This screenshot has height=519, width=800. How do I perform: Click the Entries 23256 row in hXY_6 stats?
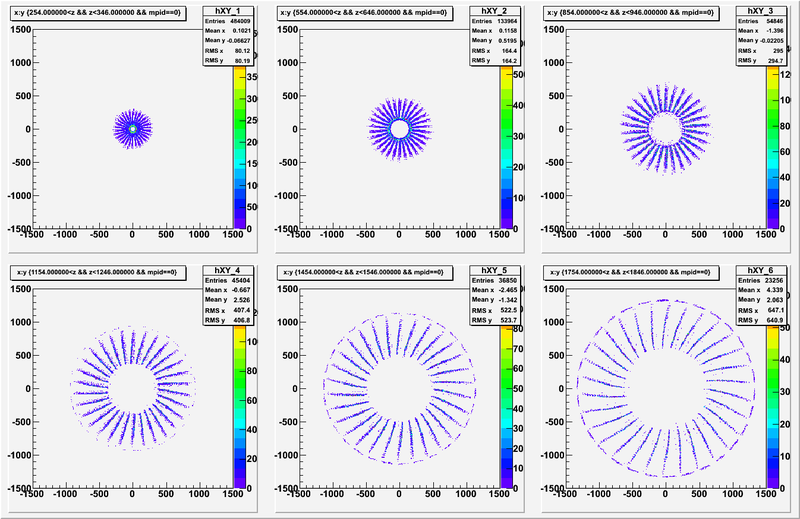[x=761, y=281]
